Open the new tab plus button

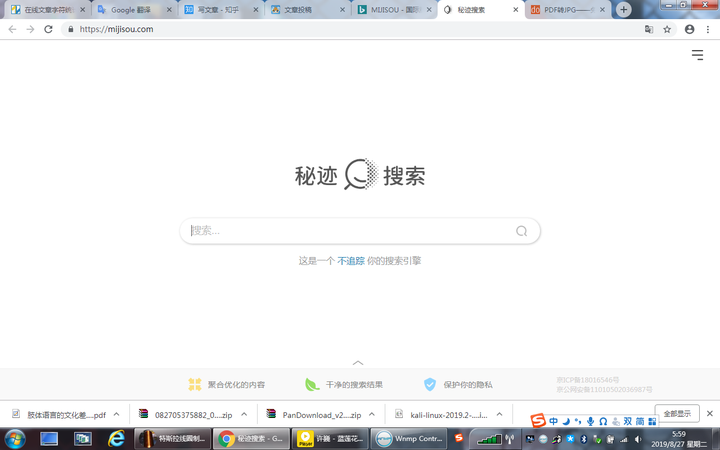click(x=624, y=10)
